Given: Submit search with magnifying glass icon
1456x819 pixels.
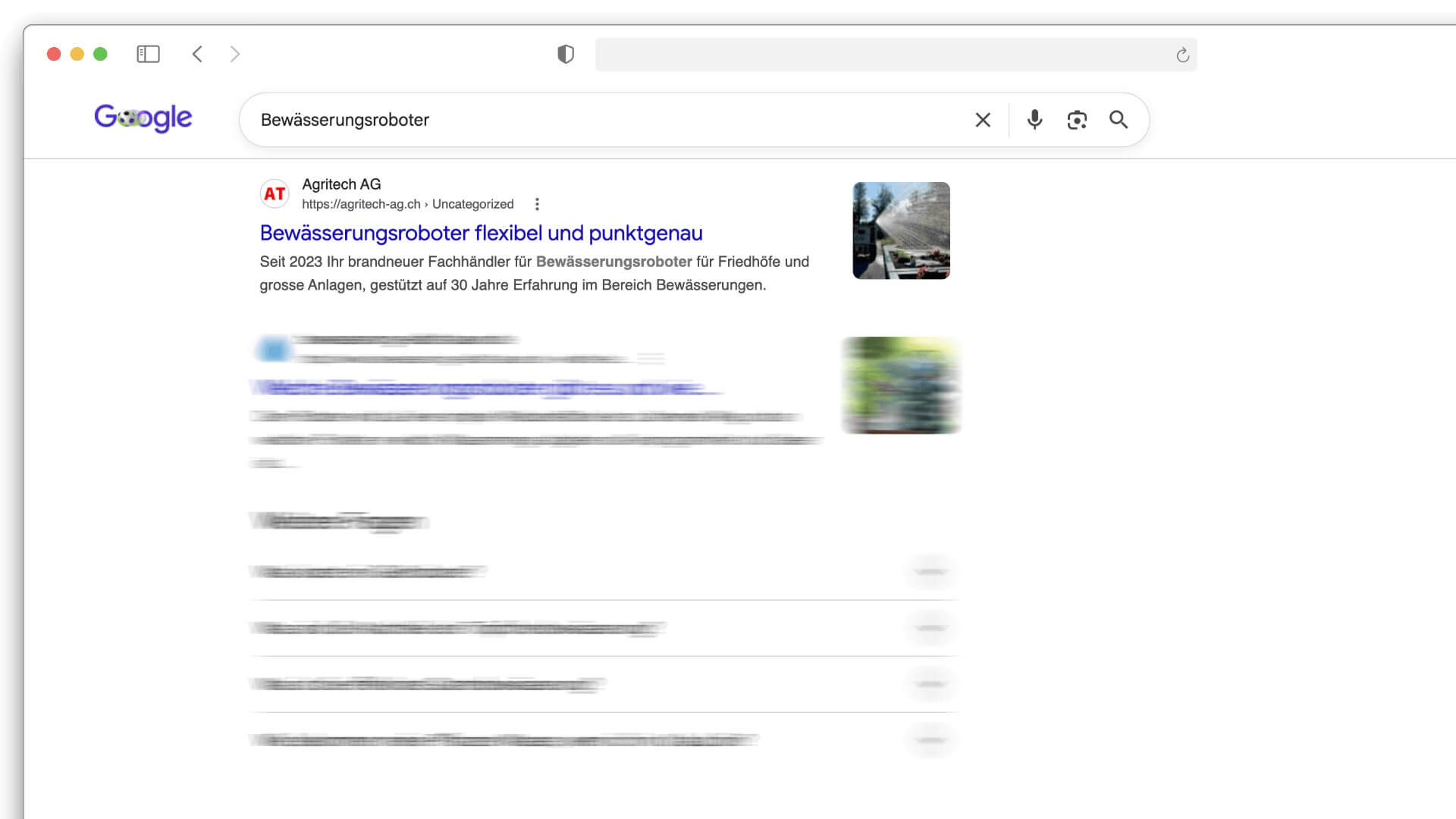Looking at the screenshot, I should (1119, 120).
